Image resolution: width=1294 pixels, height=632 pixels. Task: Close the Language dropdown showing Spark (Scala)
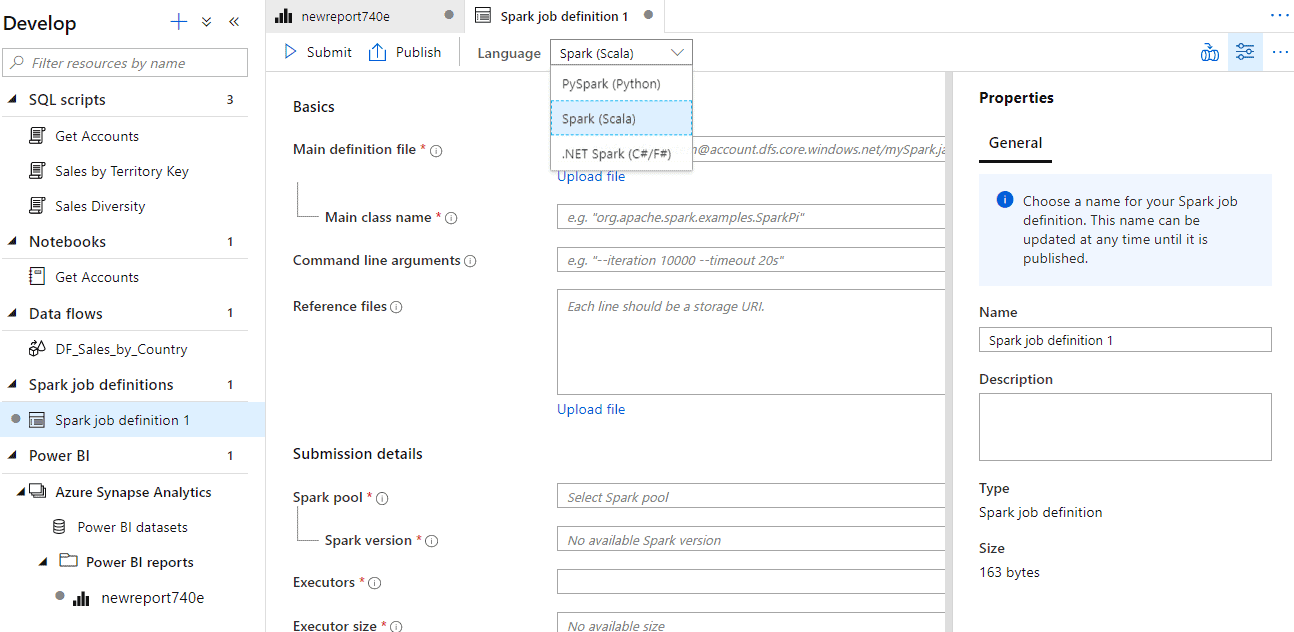coord(621,53)
